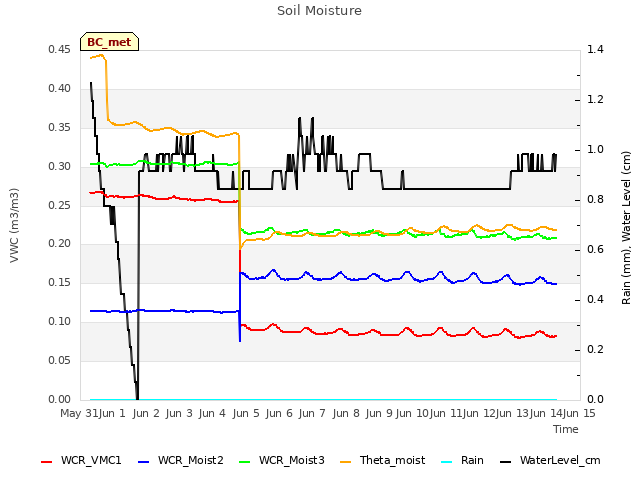Click the Jun 8 x-axis tick label
The image size is (640, 480).
tap(346, 413)
